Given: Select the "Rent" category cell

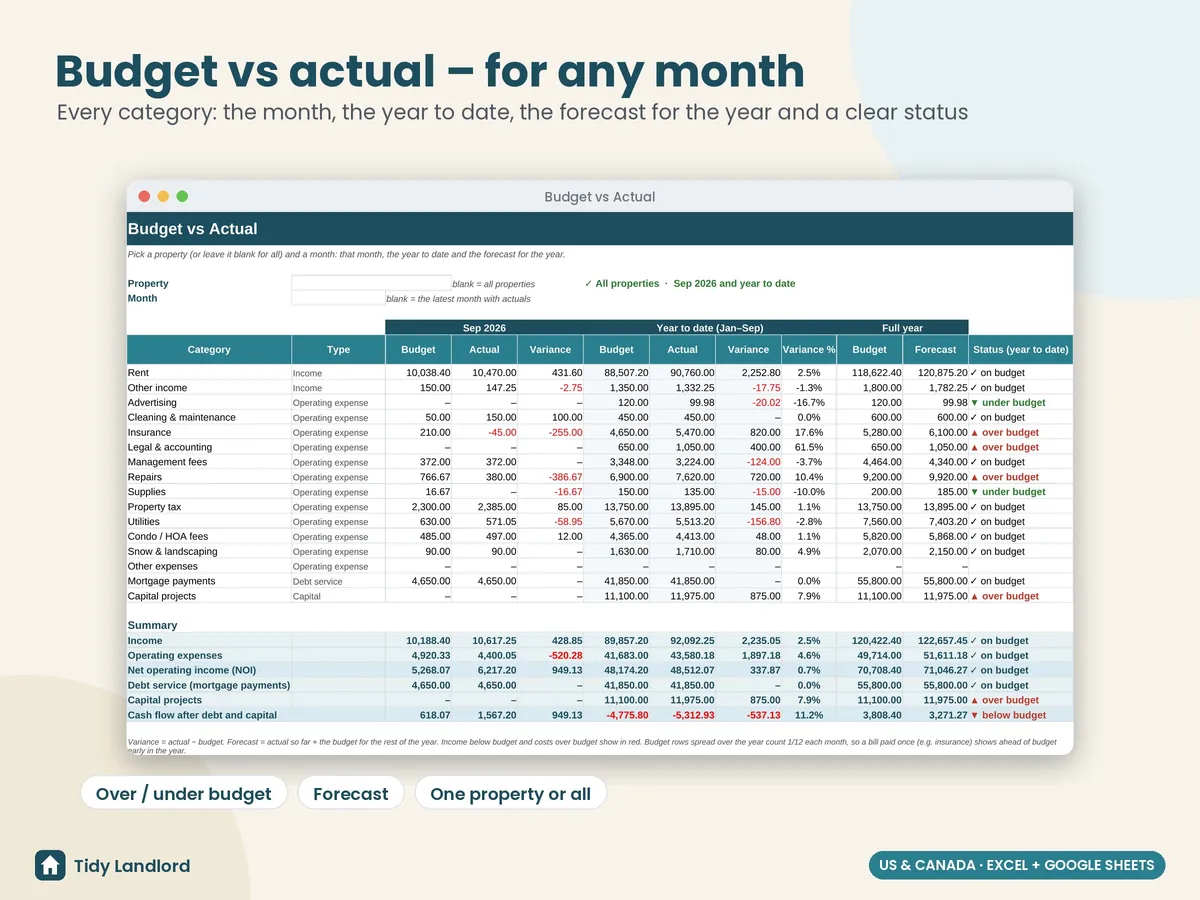Looking at the screenshot, I should [209, 372].
